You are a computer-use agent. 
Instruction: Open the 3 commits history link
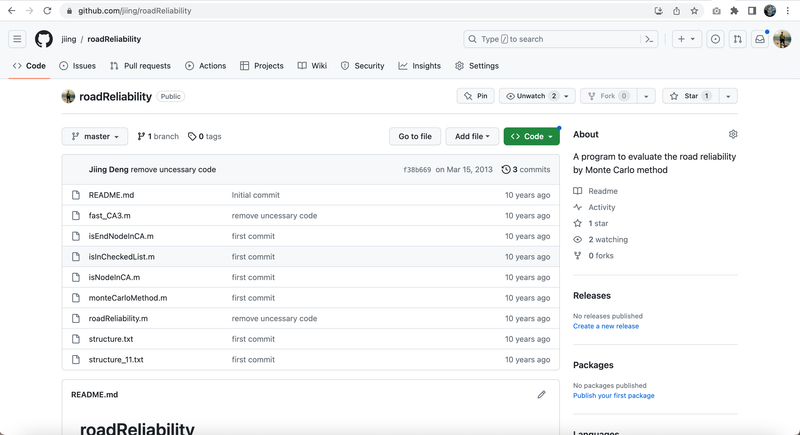pos(526,170)
